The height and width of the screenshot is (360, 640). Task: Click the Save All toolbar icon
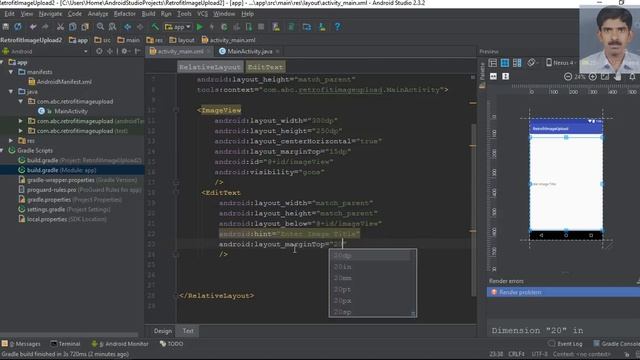tap(6, 27)
